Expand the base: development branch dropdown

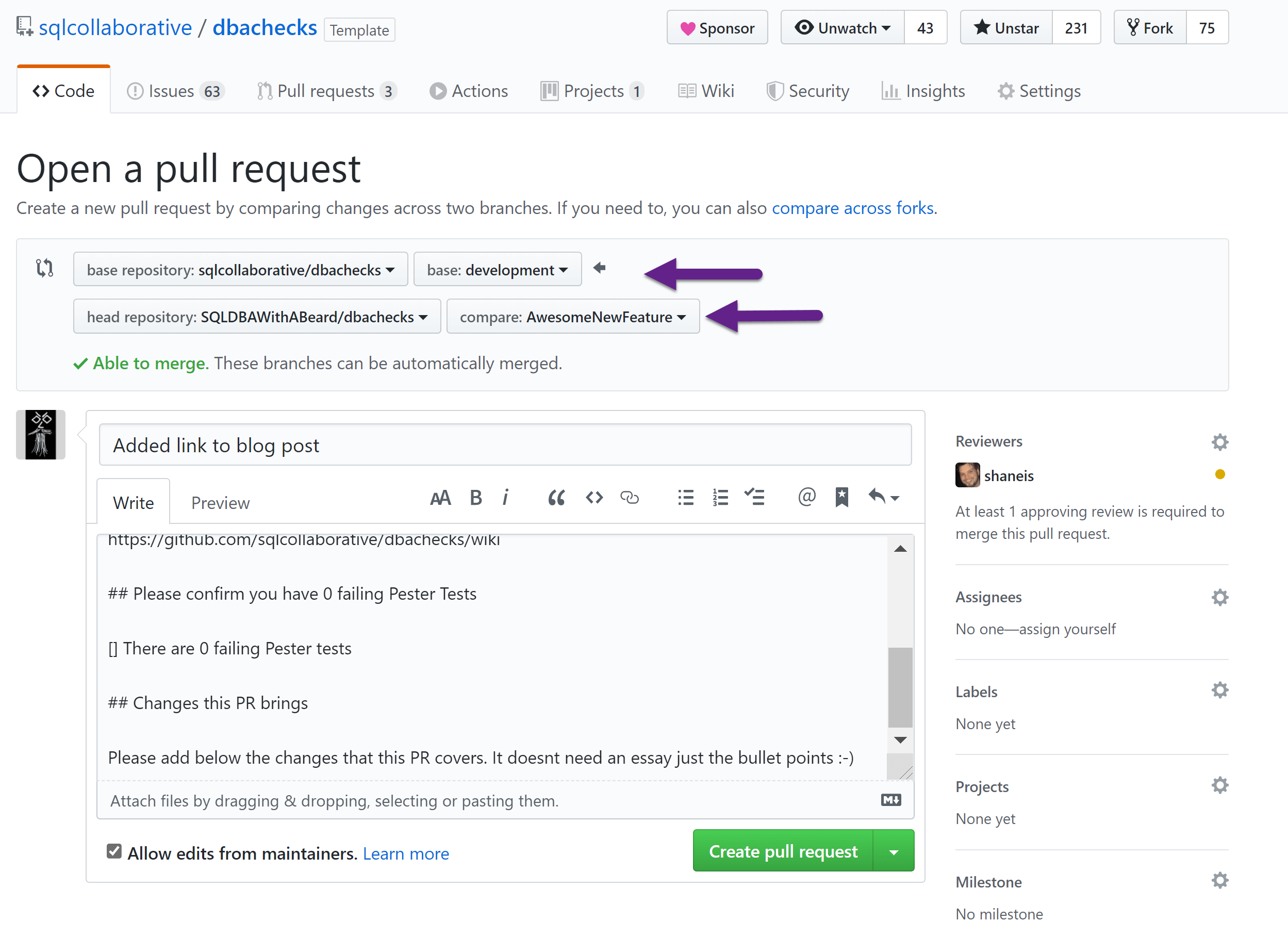click(497, 270)
